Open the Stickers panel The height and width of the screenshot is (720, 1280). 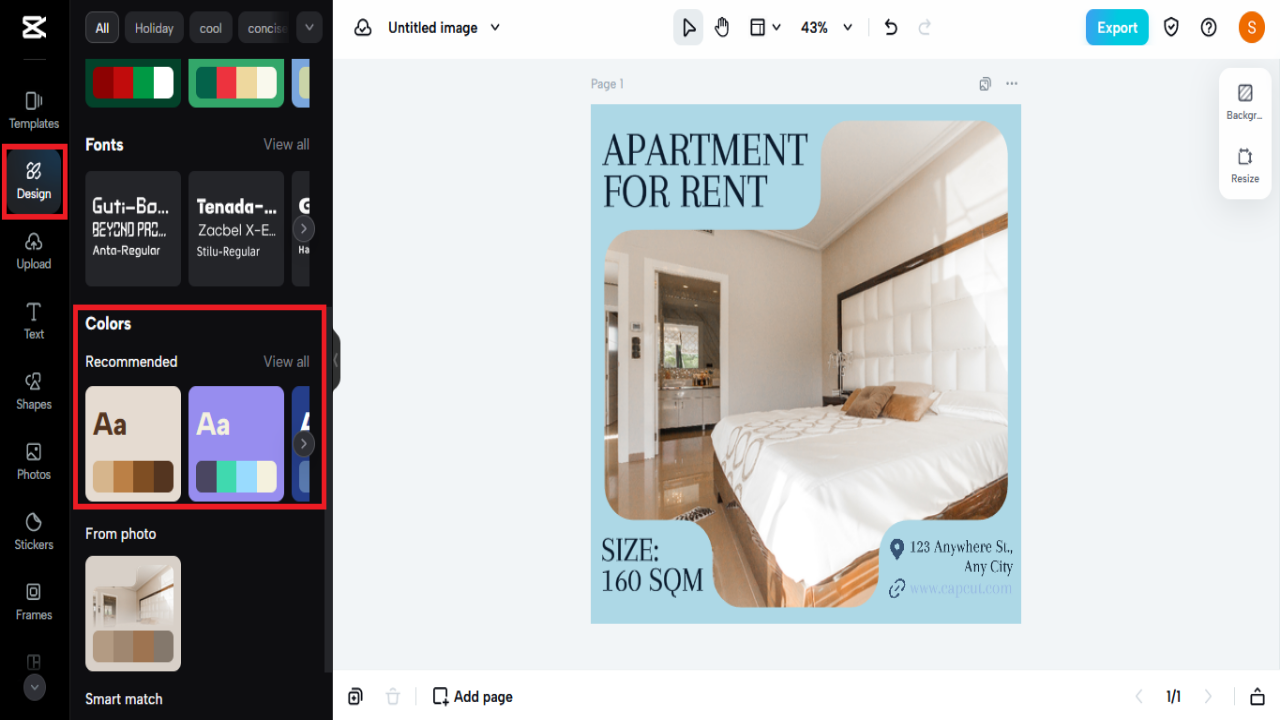pos(34,531)
